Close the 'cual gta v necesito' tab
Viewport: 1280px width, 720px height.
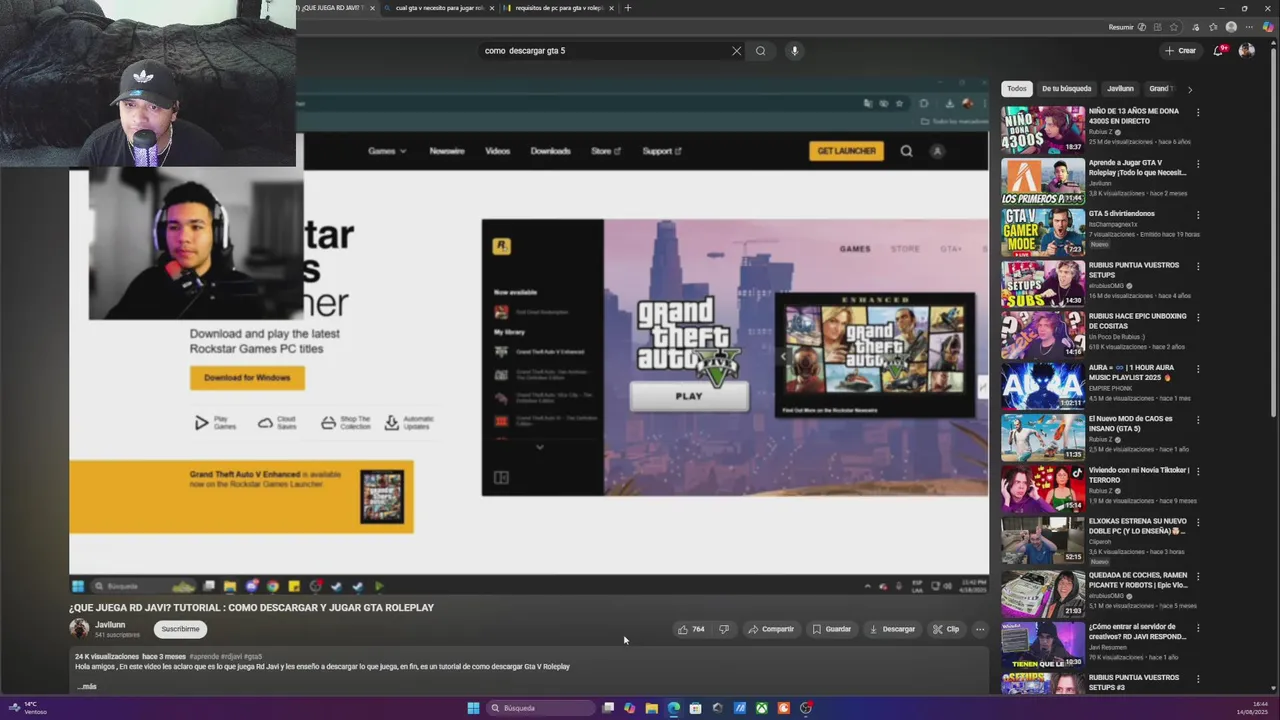tap(492, 8)
